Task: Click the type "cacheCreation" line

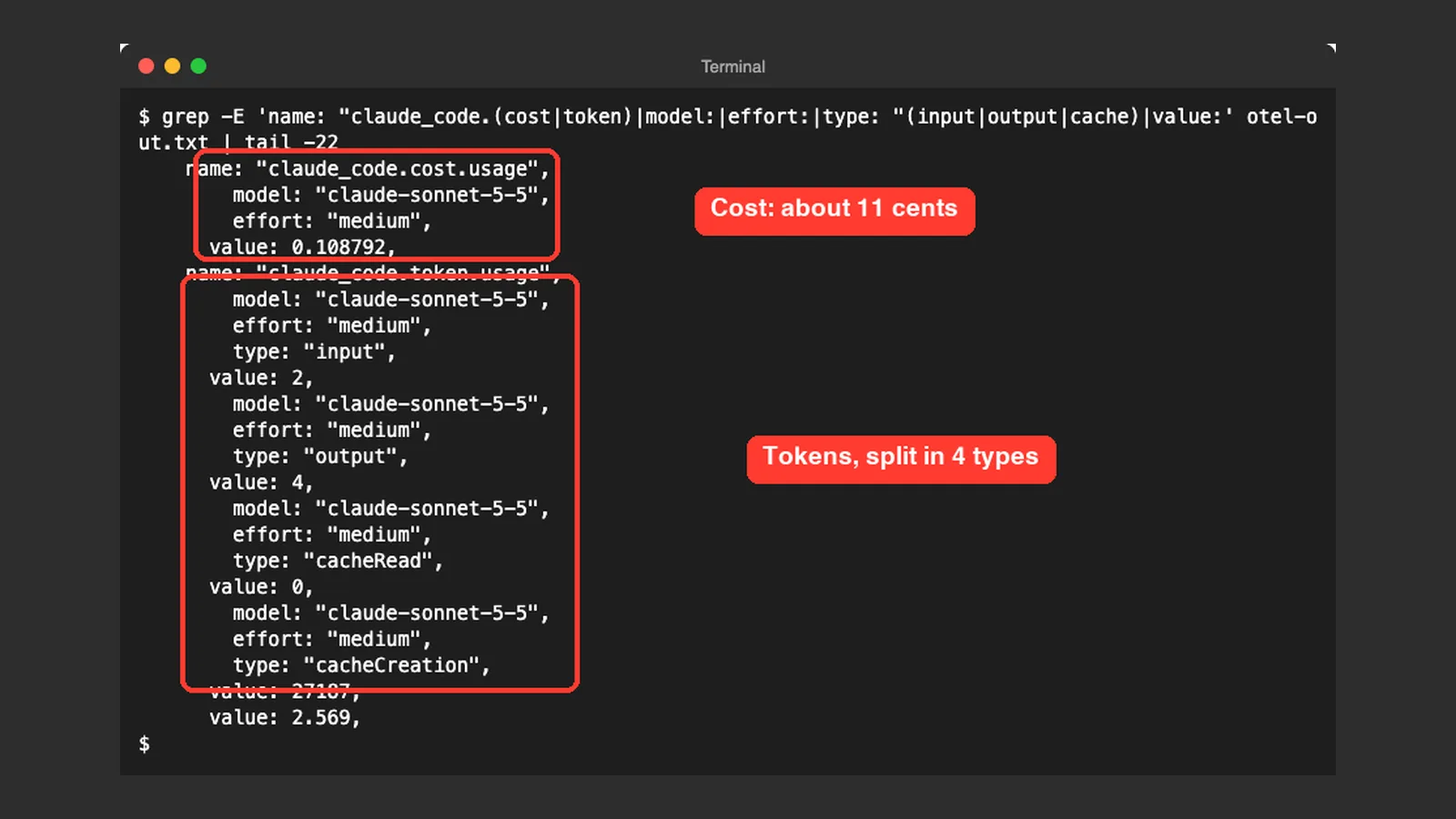Action: click(361, 666)
